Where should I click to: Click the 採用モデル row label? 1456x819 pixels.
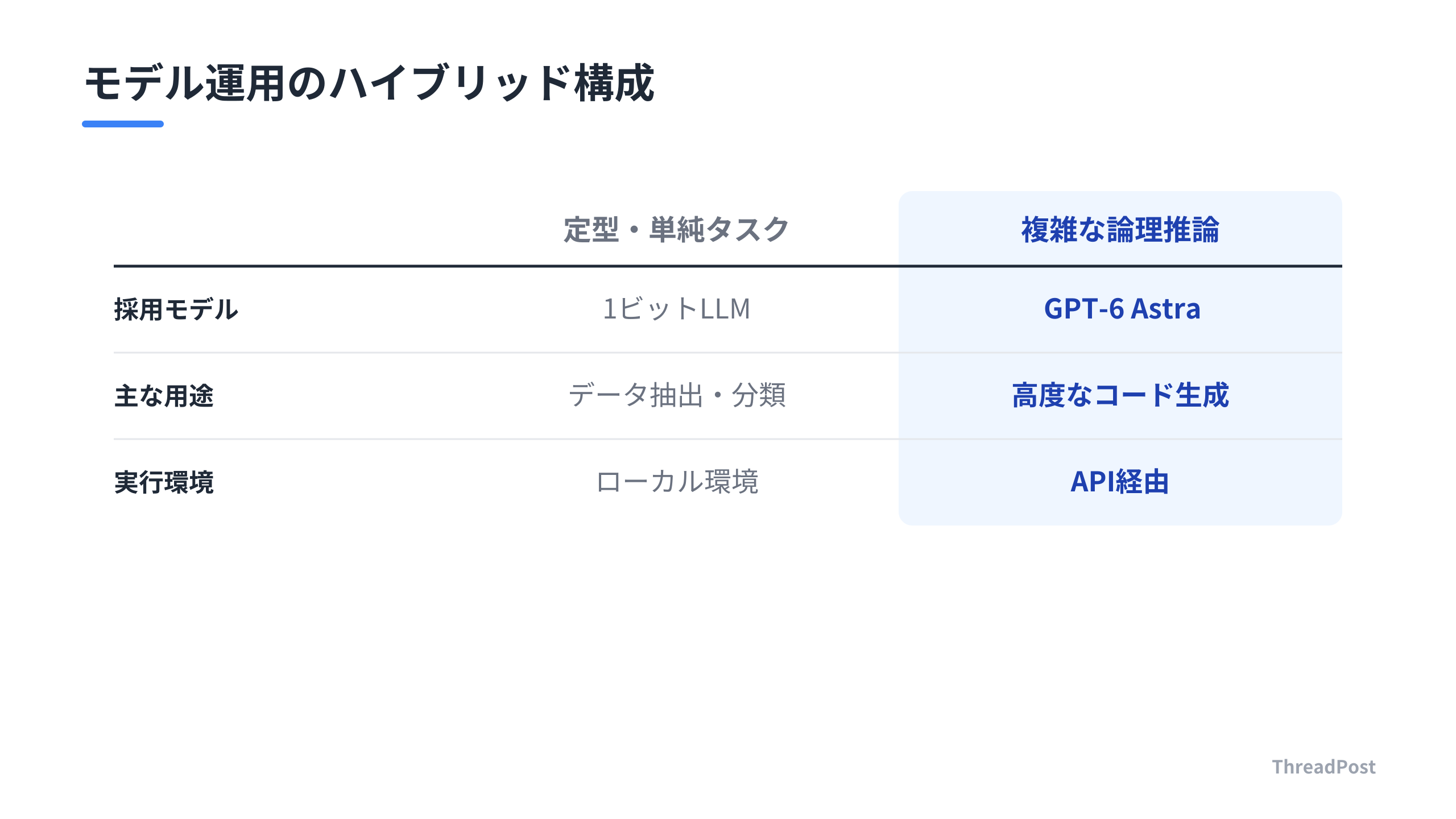176,309
